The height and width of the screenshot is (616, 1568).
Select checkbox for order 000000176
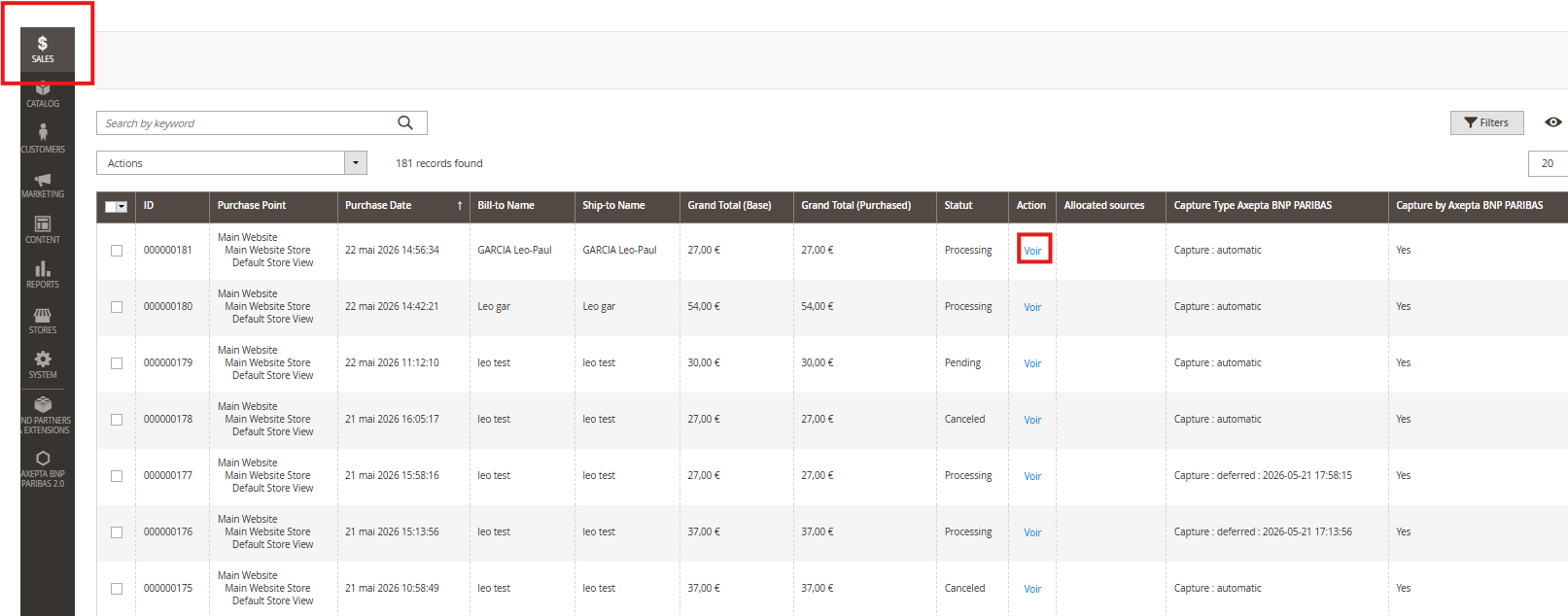tap(117, 532)
